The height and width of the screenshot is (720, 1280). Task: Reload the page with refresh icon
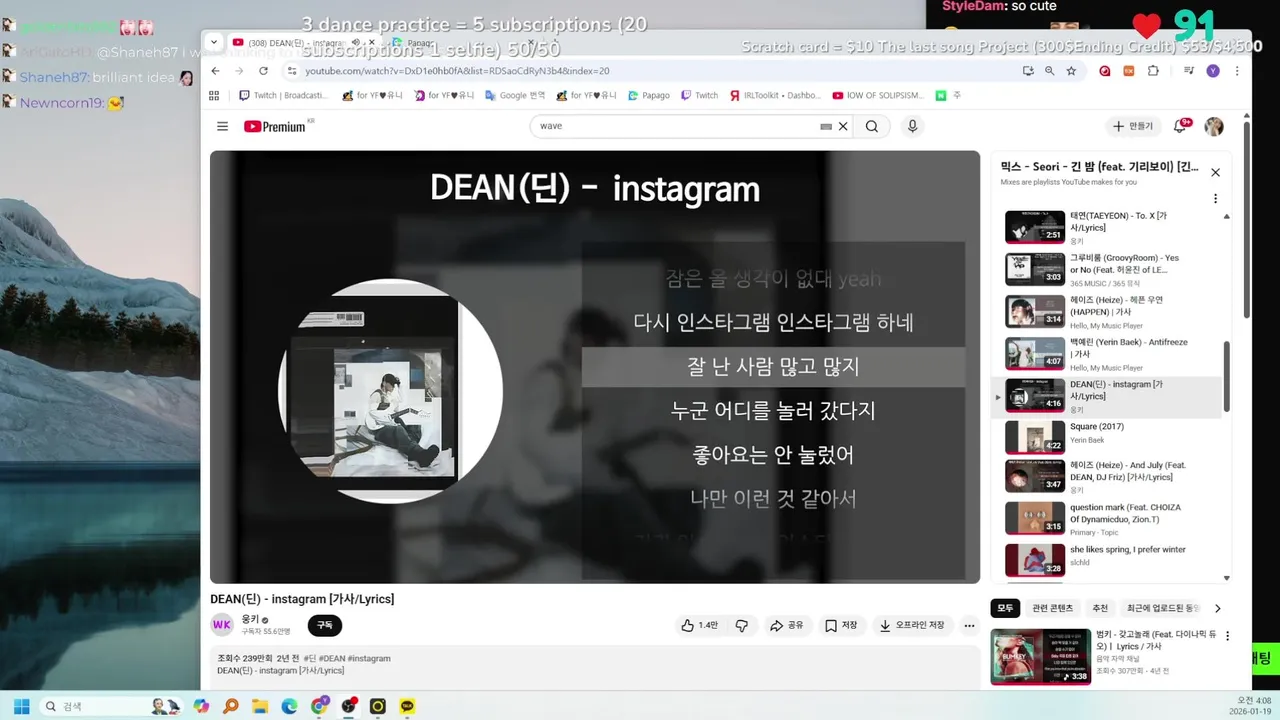(x=263, y=71)
